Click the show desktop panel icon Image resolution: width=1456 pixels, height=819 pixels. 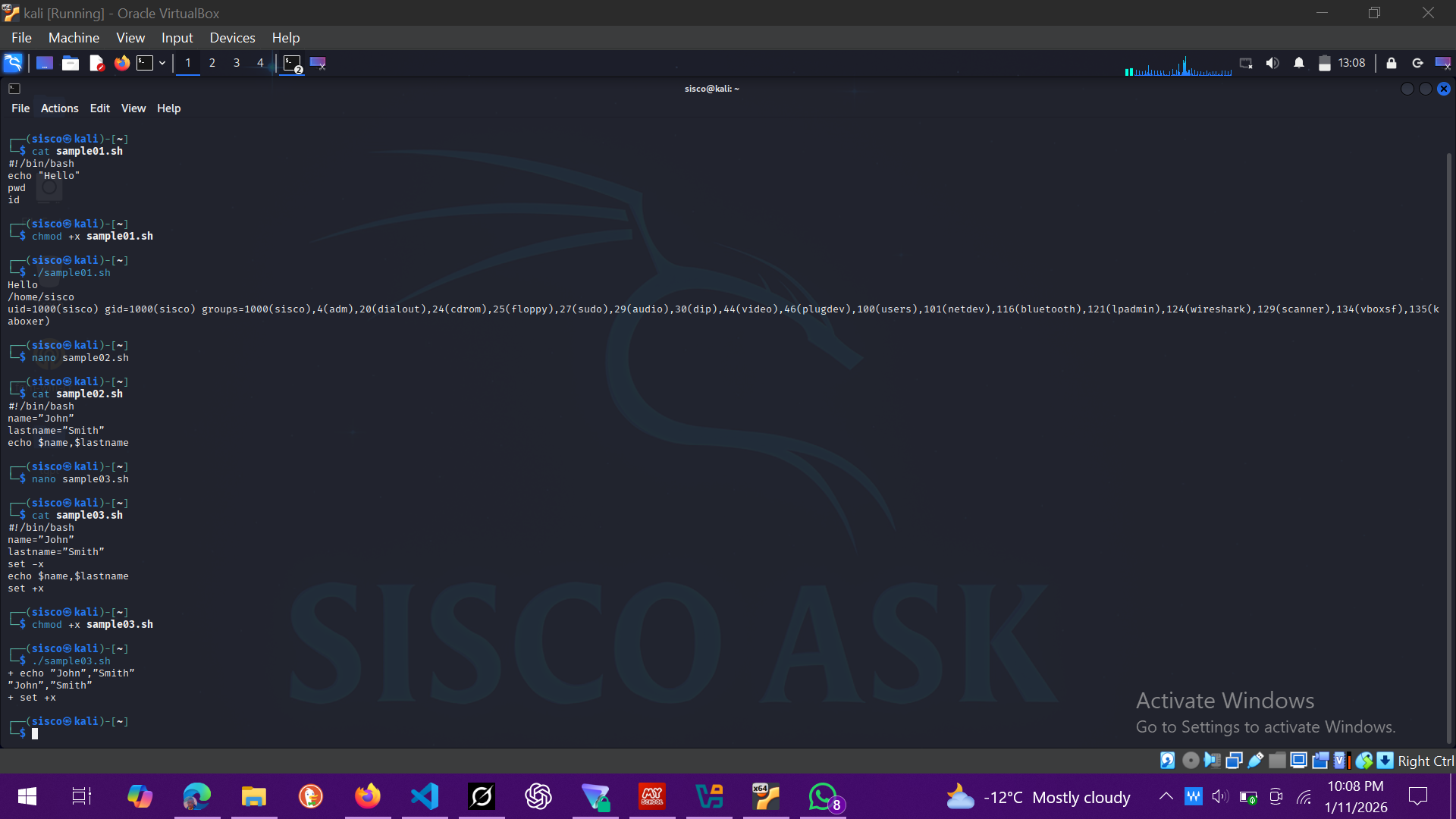45,63
